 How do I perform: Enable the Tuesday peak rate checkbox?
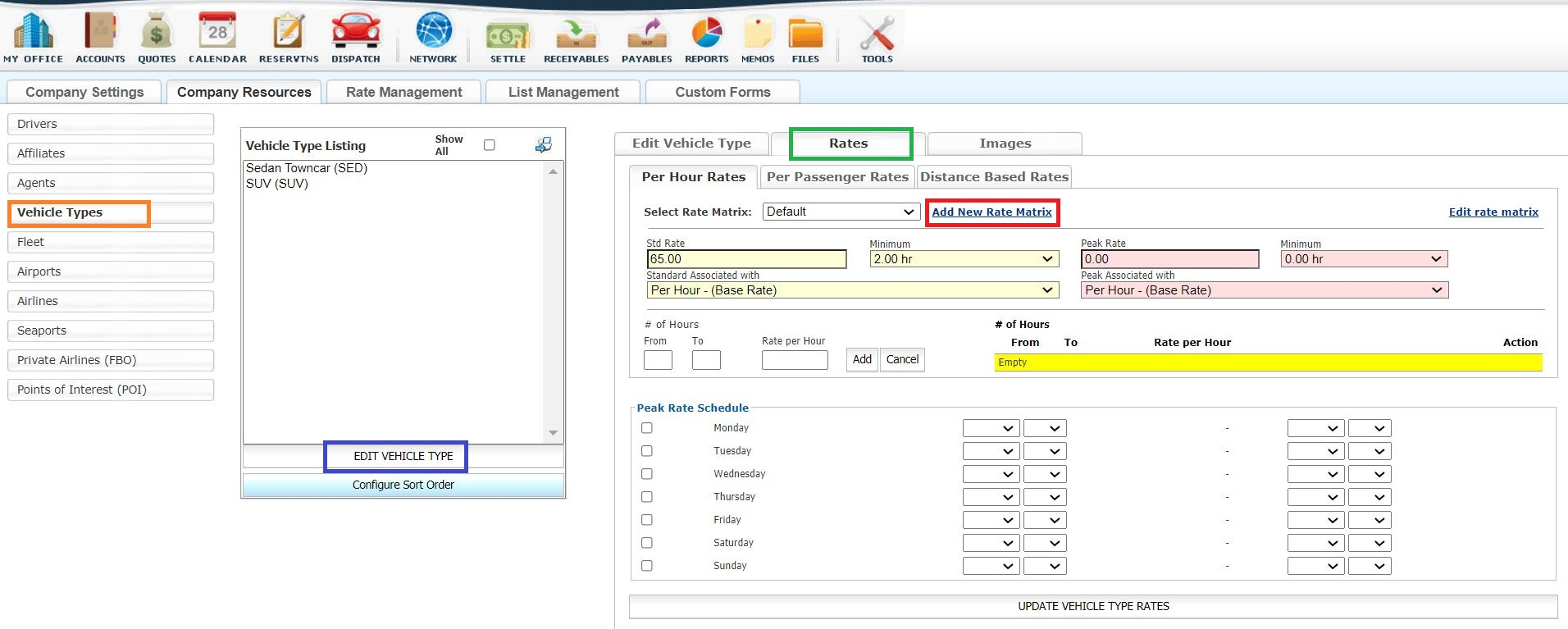tap(647, 451)
